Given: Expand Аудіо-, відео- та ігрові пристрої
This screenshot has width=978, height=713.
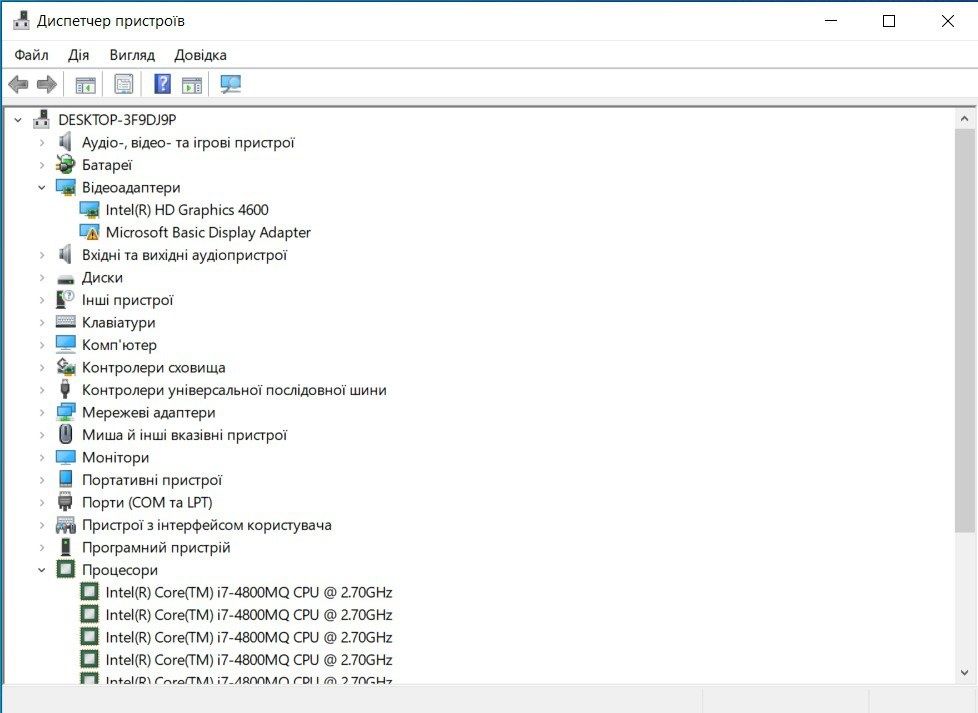Looking at the screenshot, I should click(42, 142).
